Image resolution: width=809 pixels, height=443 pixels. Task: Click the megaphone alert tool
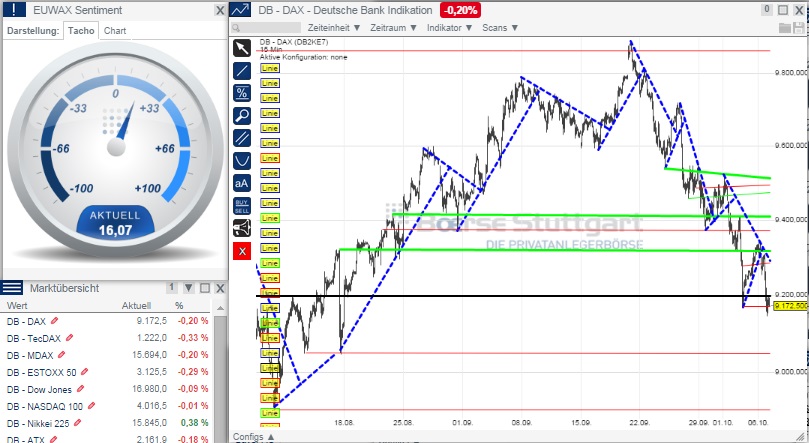coord(242,228)
